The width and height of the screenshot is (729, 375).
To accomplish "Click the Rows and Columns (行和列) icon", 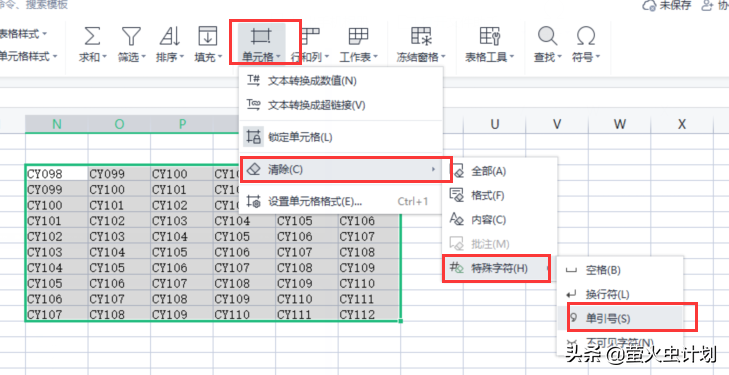I will click(x=311, y=36).
